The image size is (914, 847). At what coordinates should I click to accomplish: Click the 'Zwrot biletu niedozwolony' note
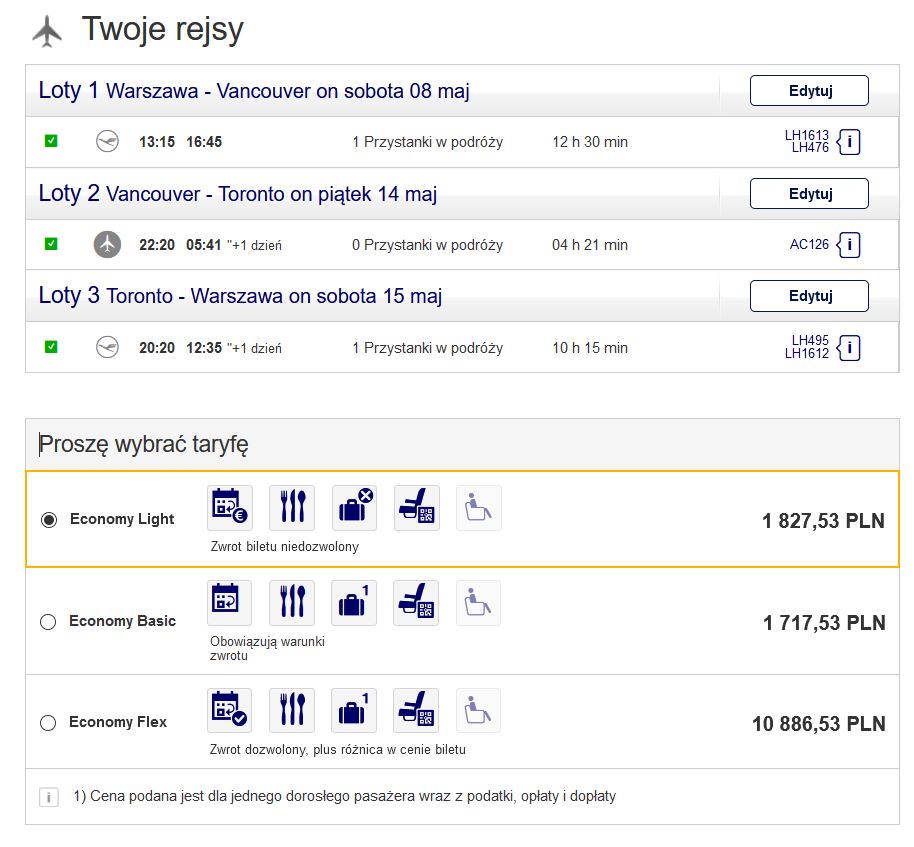[284, 547]
